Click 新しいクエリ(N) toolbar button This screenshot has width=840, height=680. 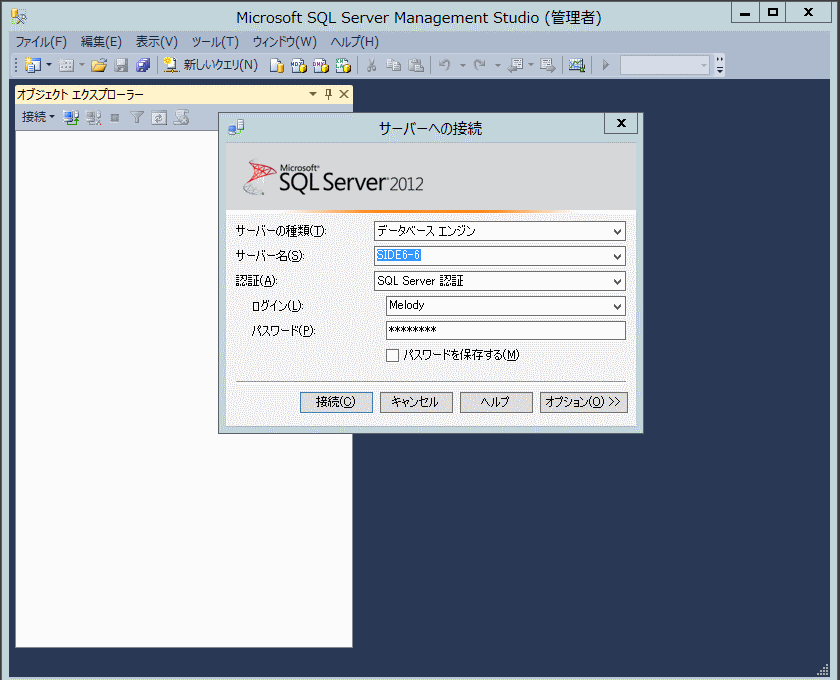click(210, 65)
